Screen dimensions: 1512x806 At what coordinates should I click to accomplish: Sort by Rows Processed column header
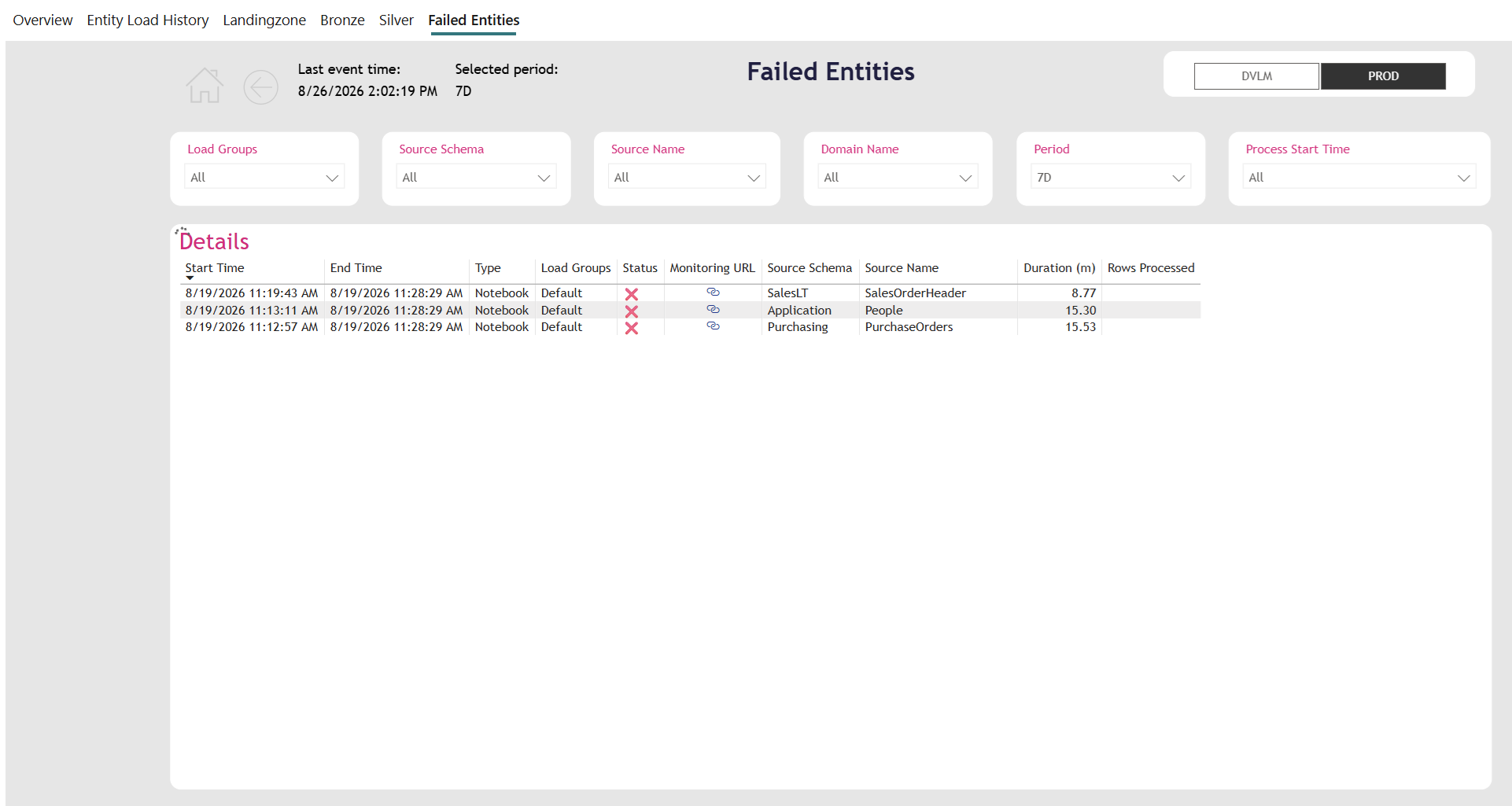[1151, 268]
